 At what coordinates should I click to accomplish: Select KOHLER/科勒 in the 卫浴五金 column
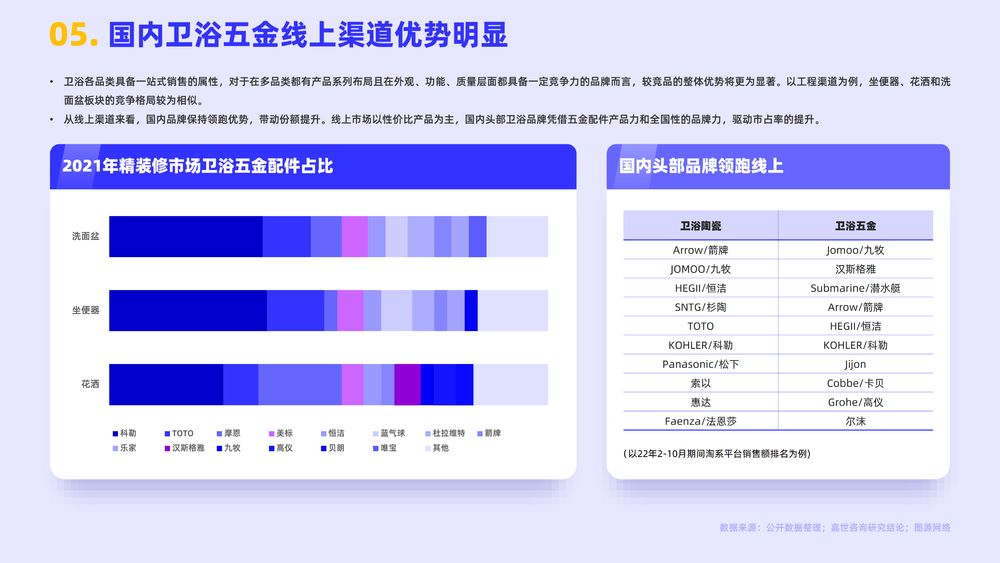[x=855, y=346]
